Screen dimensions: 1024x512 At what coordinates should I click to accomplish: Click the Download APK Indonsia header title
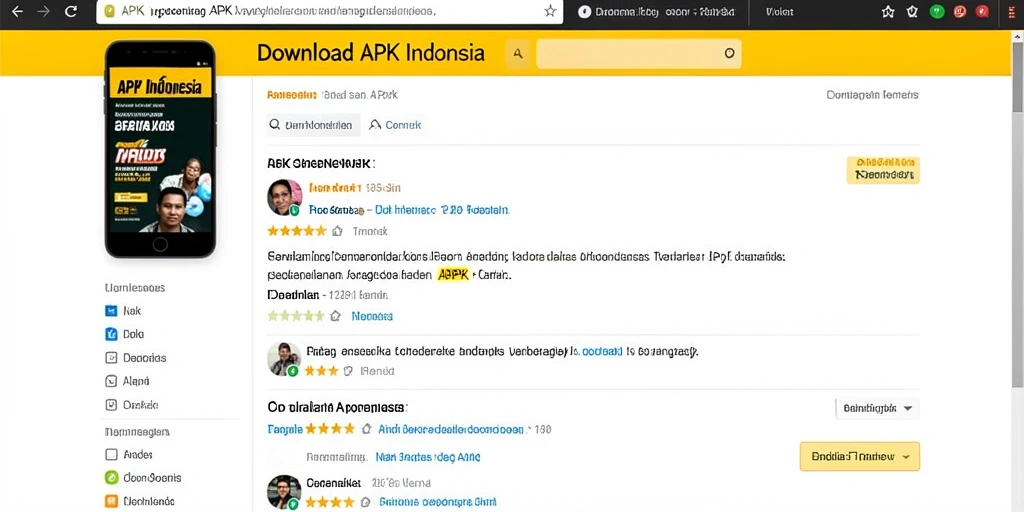coord(371,53)
